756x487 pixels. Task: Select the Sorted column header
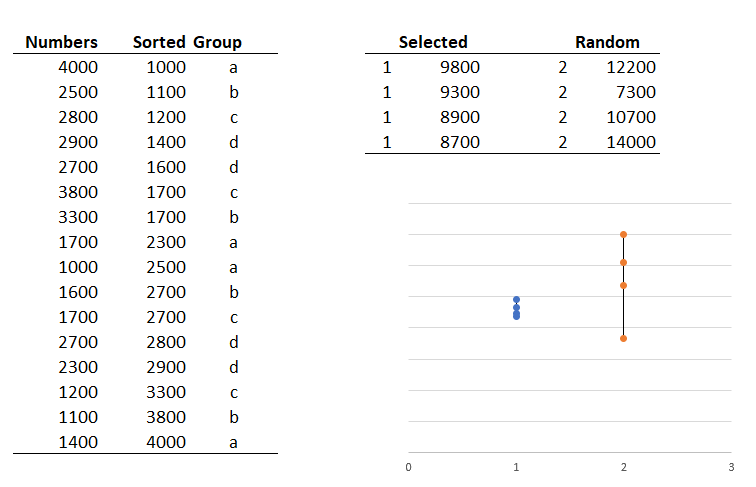[x=159, y=42]
